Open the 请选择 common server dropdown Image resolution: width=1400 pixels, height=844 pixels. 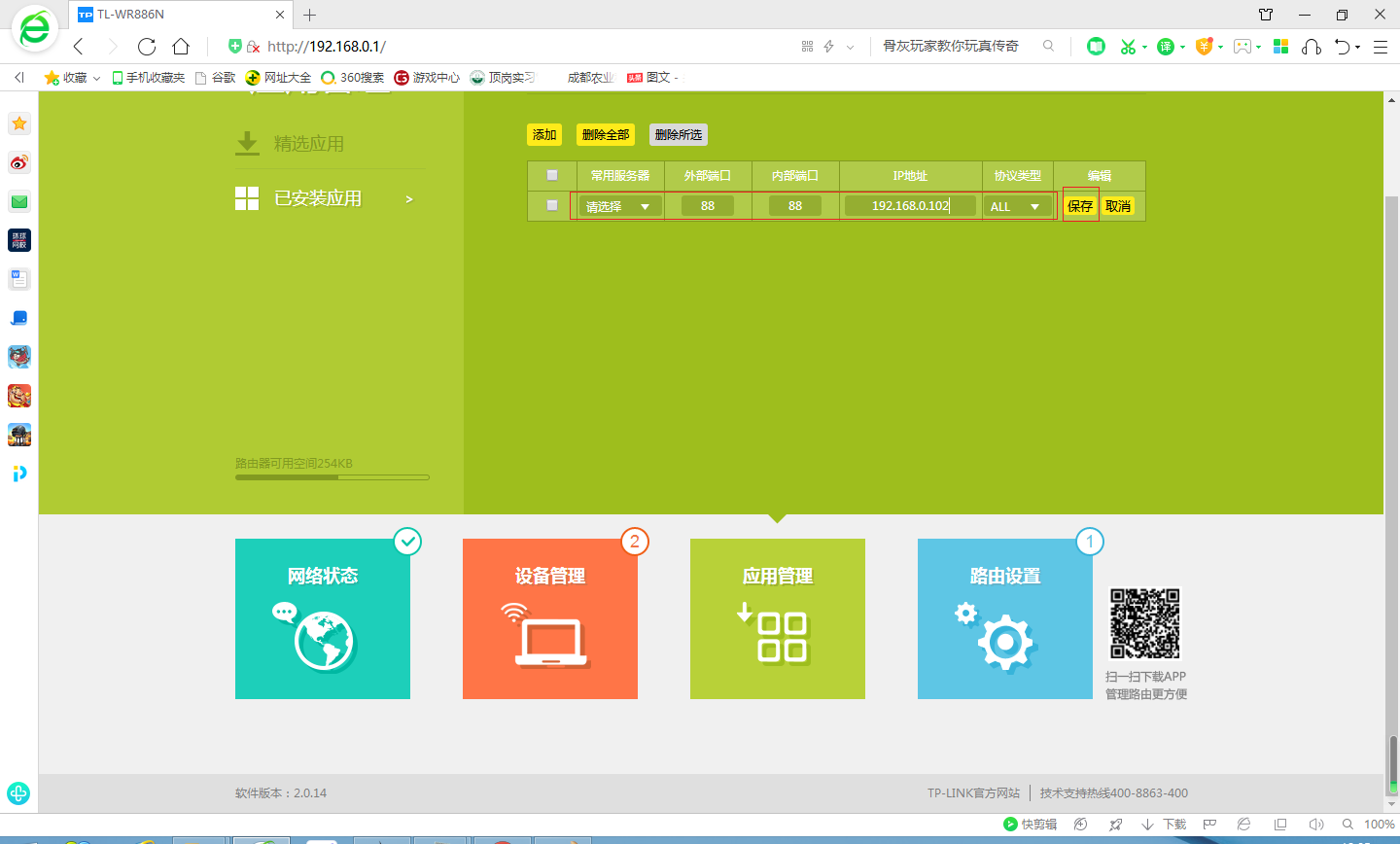(x=619, y=206)
